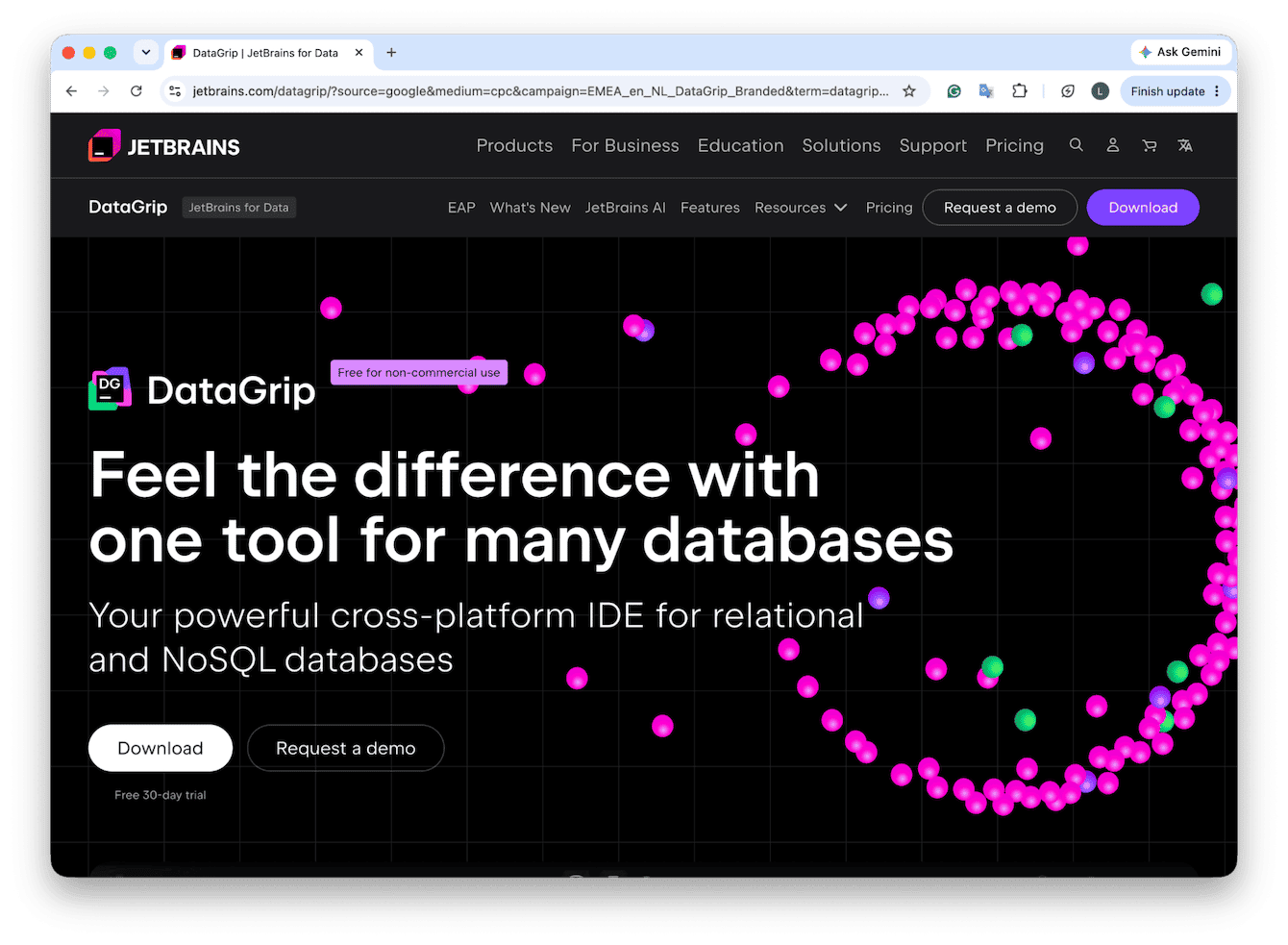Open What's New link
Image resolution: width=1288 pixels, height=945 pixels.
coord(530,208)
